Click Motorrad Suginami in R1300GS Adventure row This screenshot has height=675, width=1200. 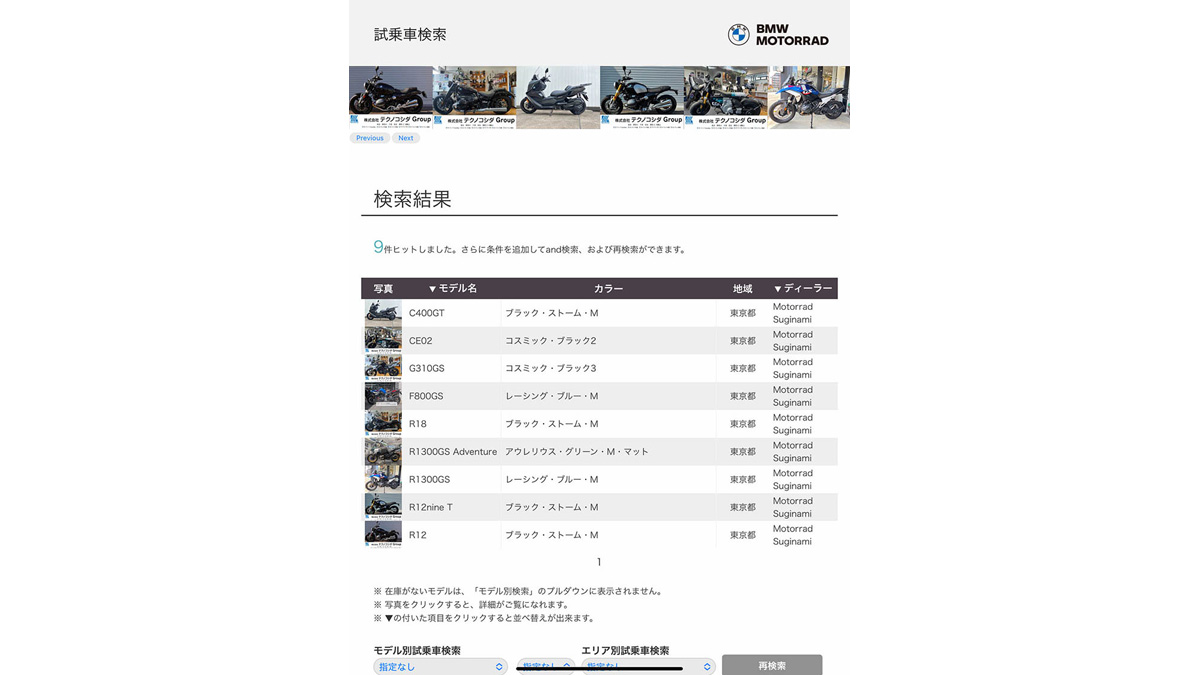coord(793,452)
